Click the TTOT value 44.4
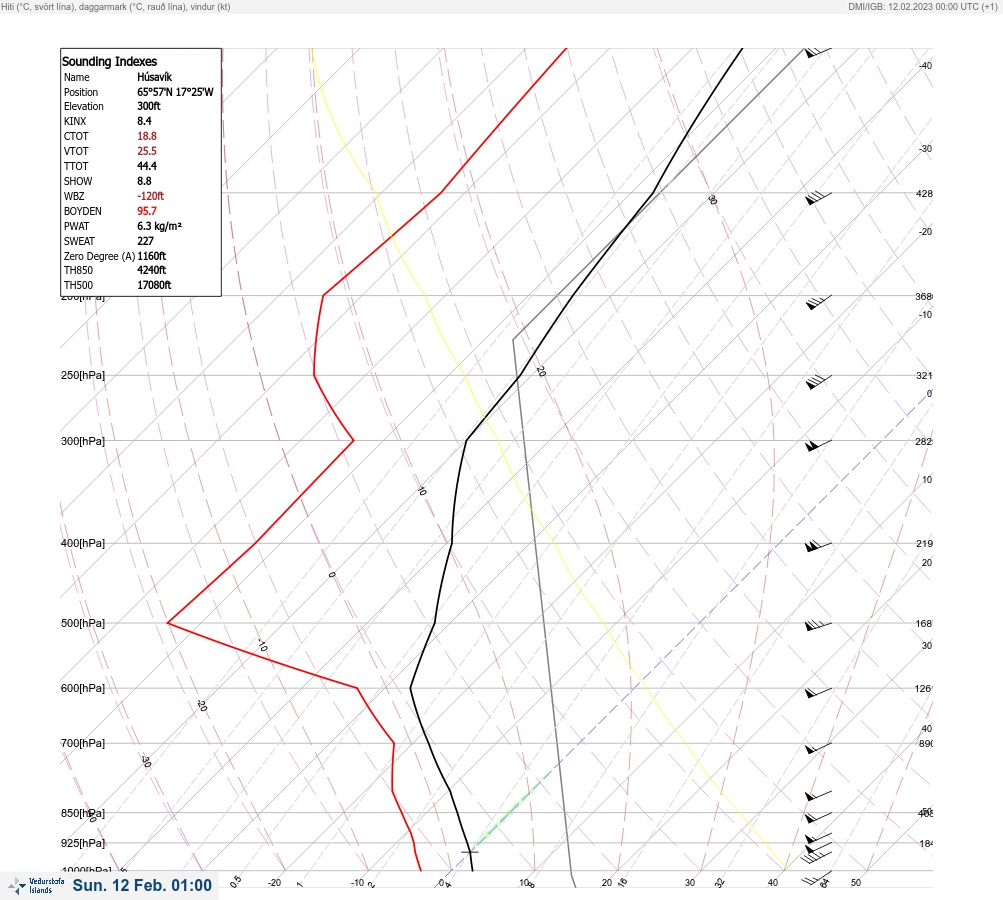Screen dimensions: 1003x900 pyautogui.click(x=146, y=166)
